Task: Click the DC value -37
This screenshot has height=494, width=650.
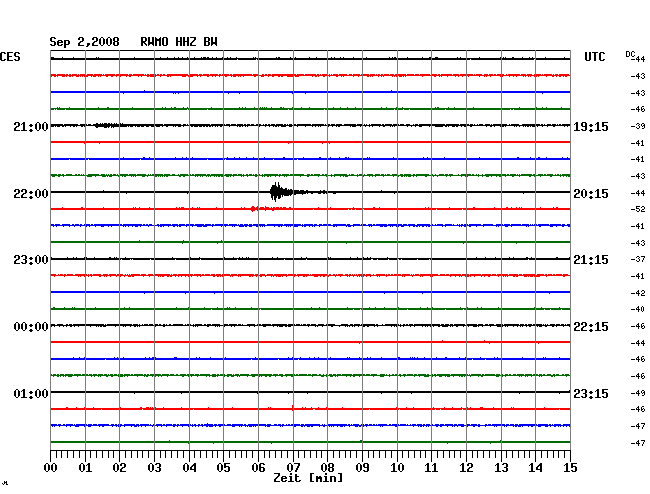Action: (x=638, y=259)
